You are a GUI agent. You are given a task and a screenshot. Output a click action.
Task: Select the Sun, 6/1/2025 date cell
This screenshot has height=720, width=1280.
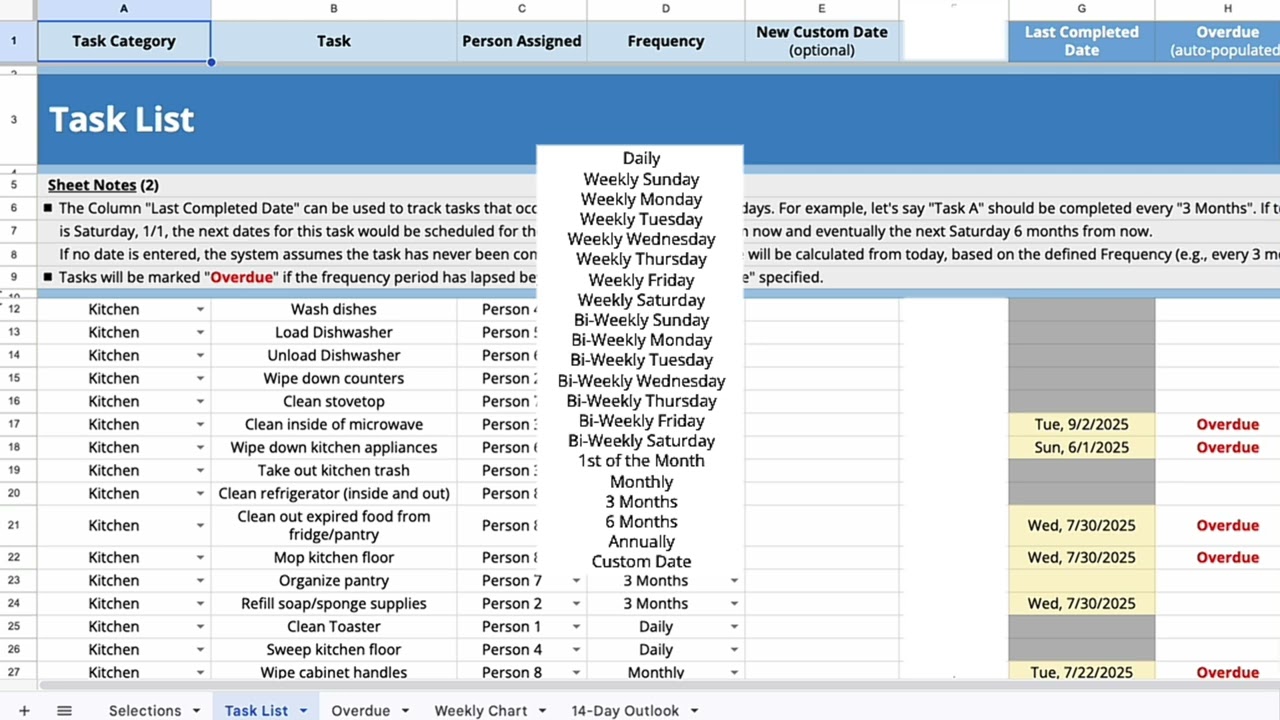click(x=1082, y=447)
